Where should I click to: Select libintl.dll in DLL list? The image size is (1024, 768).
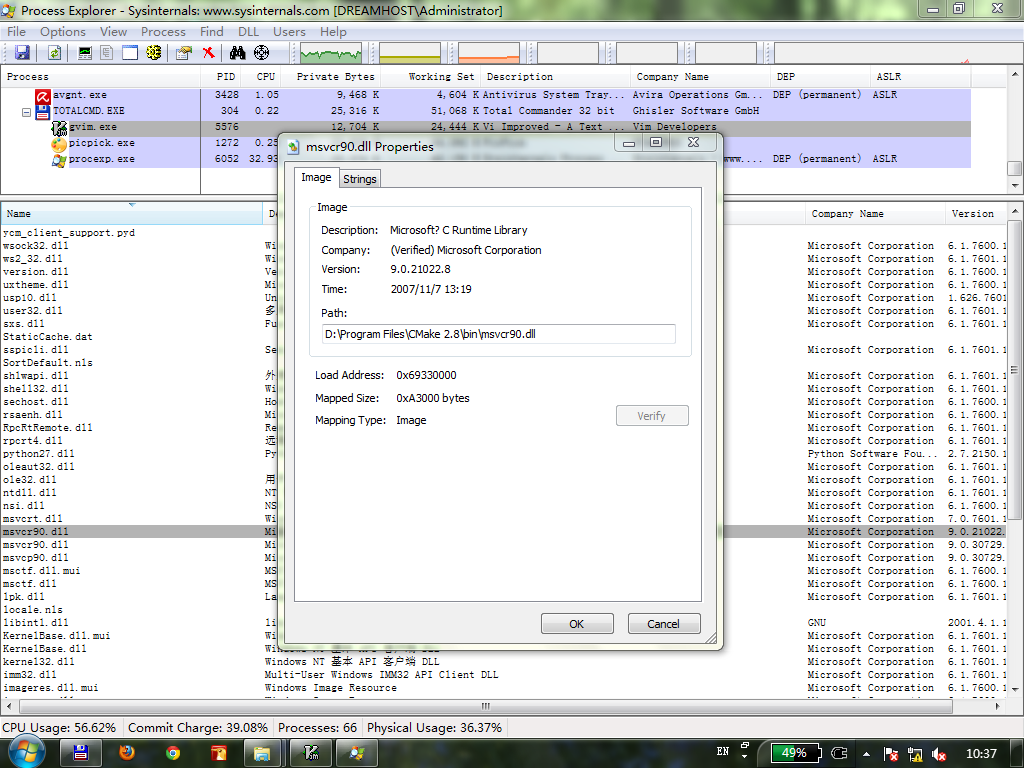point(35,622)
